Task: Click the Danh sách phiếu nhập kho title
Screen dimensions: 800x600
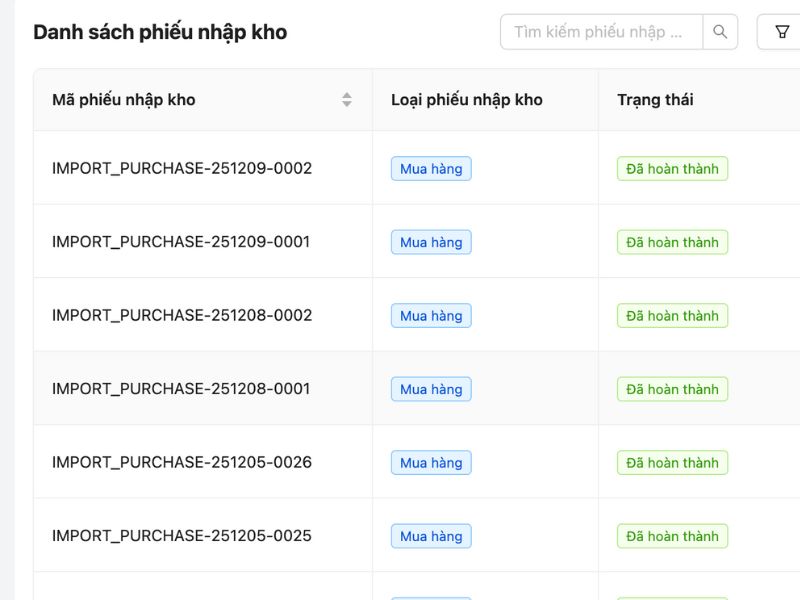Action: pos(160,32)
